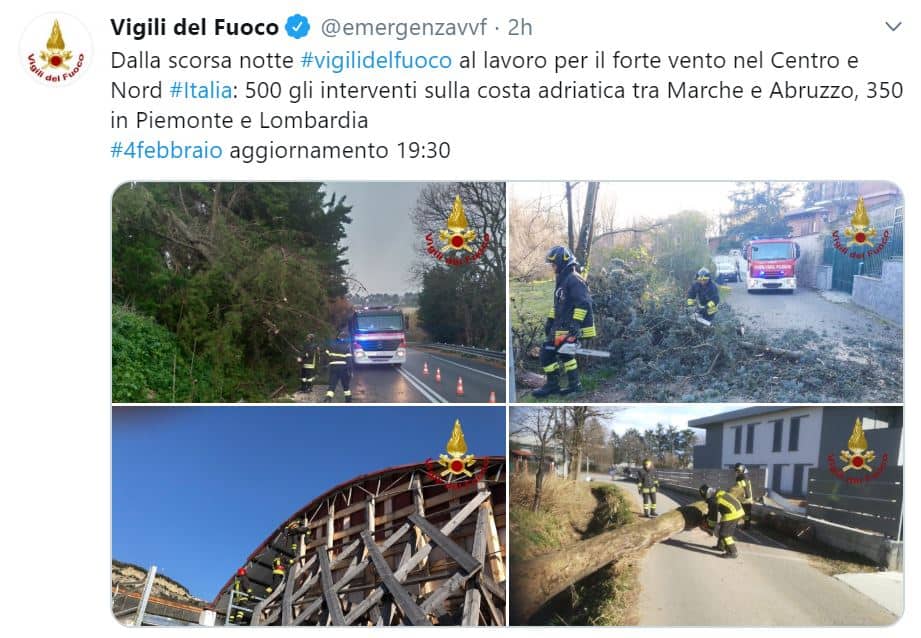This screenshot has width=921, height=638.
Task: Click the blue verified badge icon
Action: [x=297, y=27]
